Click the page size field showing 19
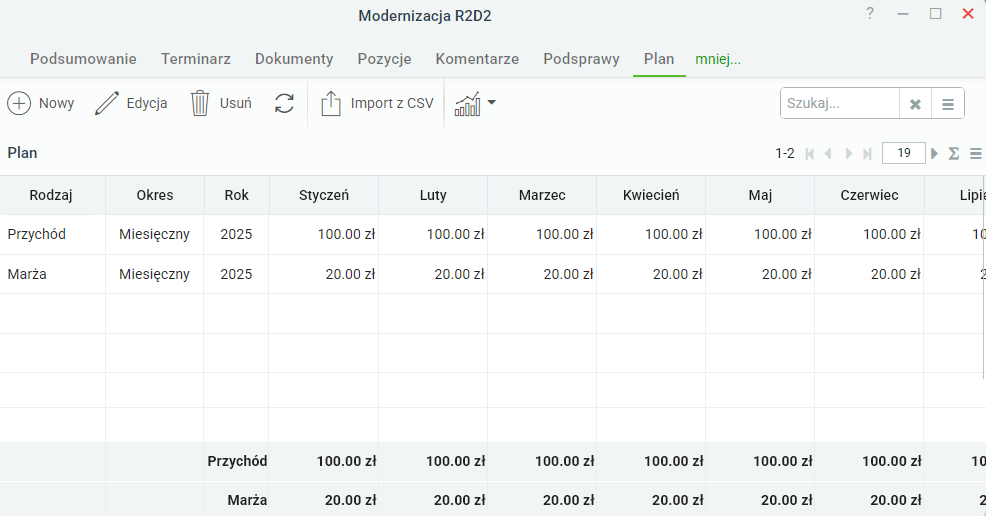Screen dimensions: 986x516 [904, 153]
